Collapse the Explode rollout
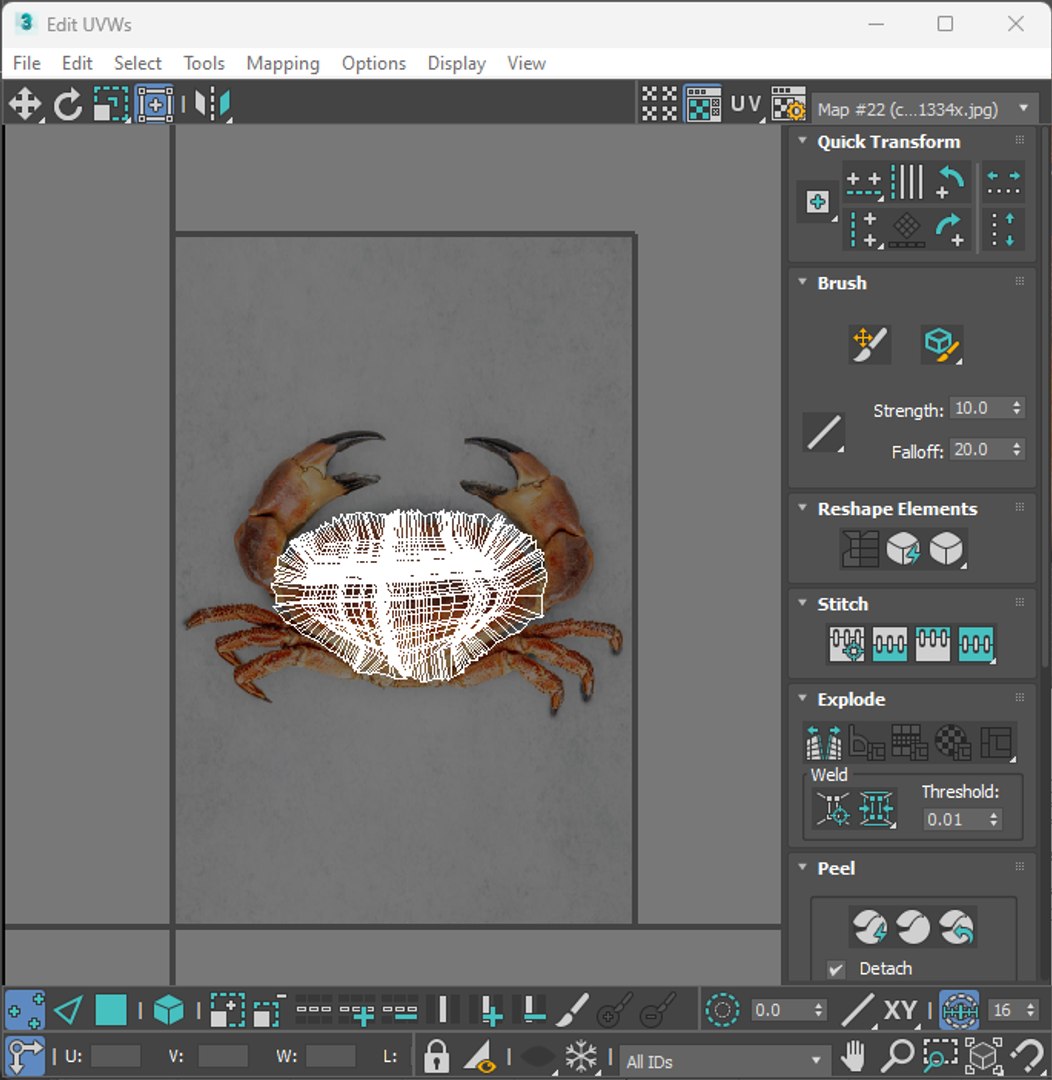The image size is (1052, 1080). coord(802,698)
